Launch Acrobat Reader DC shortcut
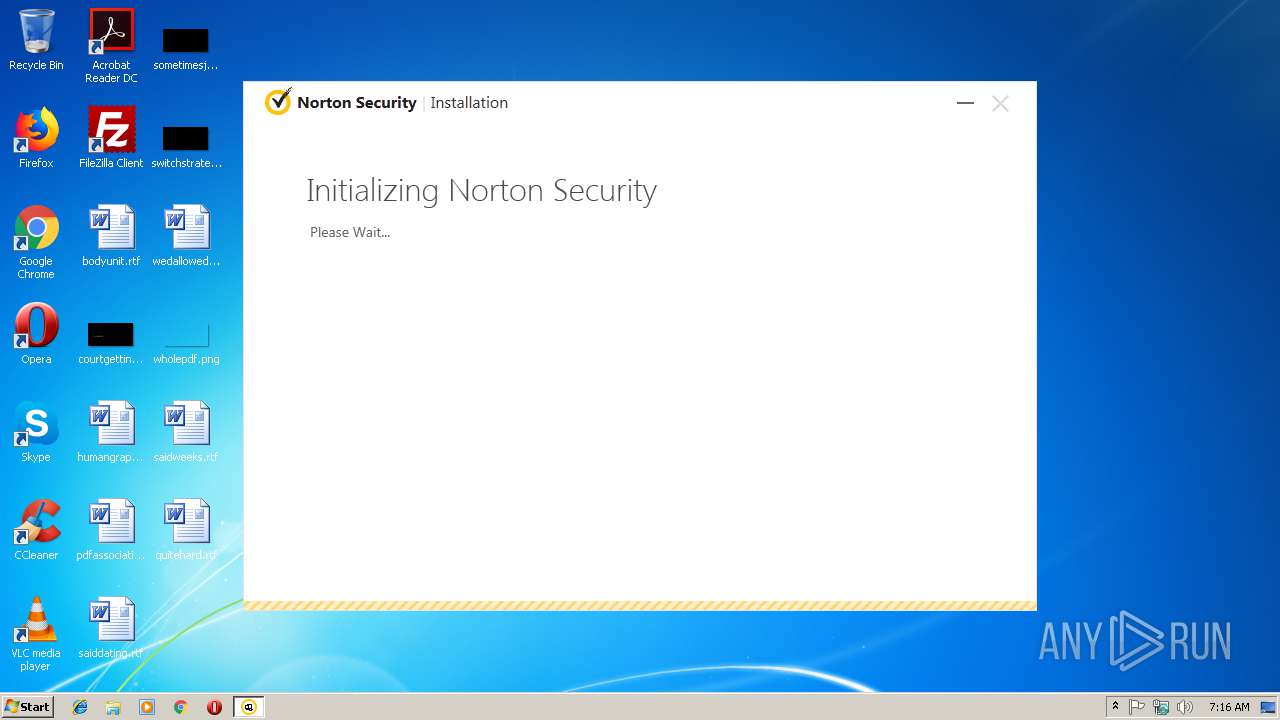 (x=111, y=46)
